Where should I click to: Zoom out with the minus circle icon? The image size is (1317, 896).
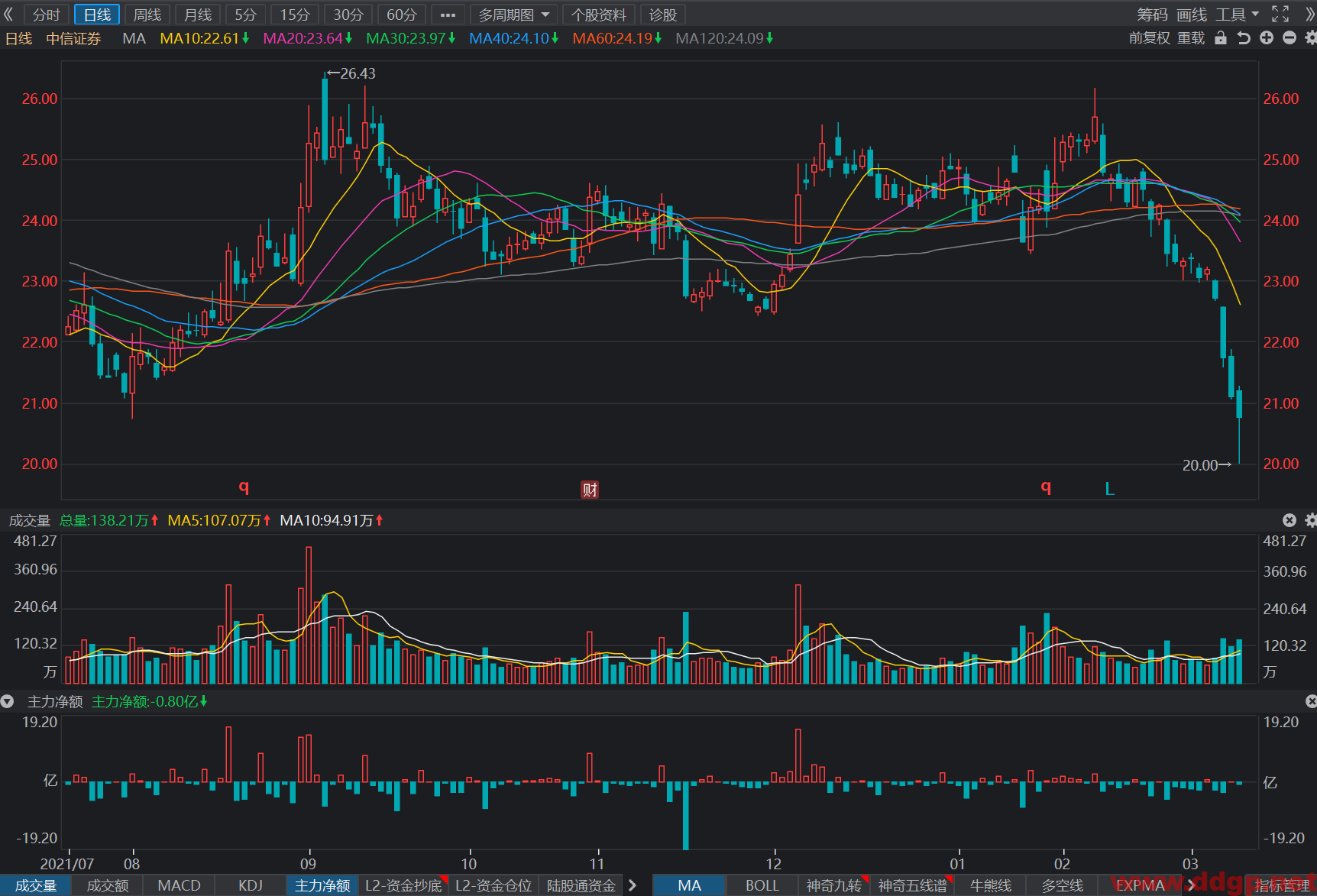click(x=1289, y=38)
